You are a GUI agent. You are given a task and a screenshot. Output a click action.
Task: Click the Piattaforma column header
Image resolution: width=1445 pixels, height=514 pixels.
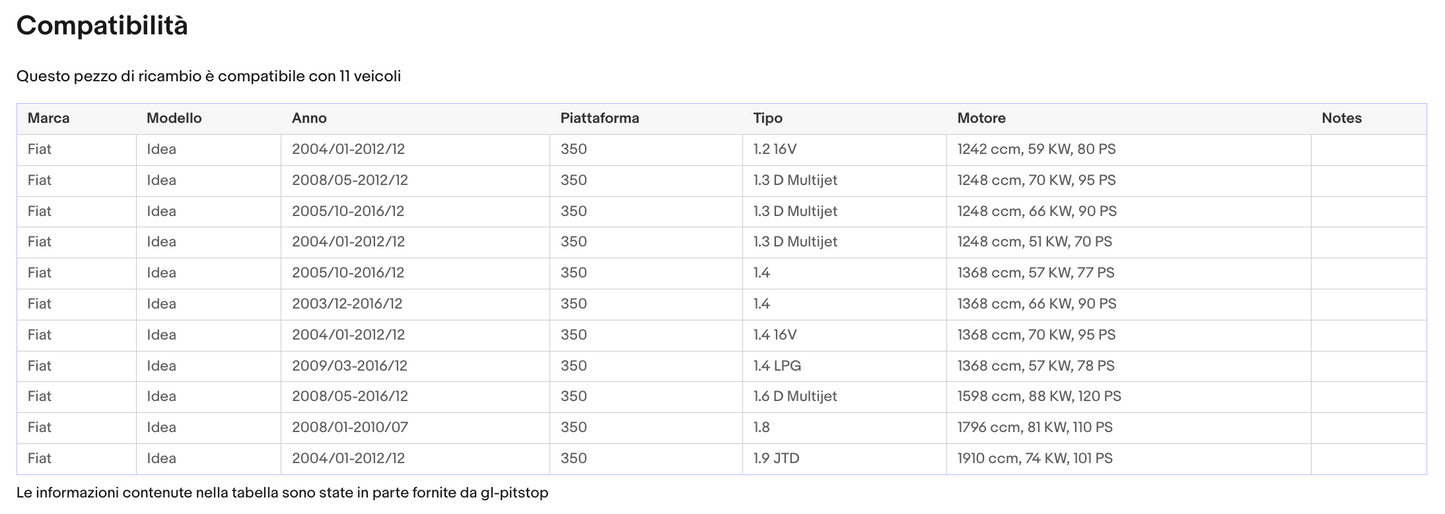(x=599, y=118)
